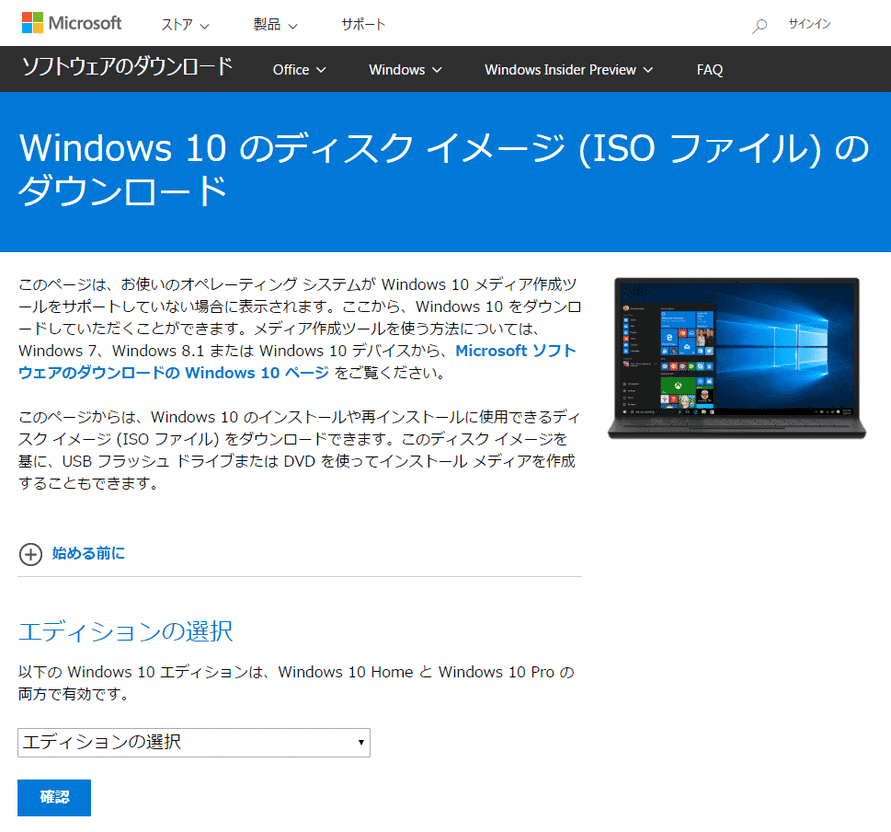Open the FAQ page
The height and width of the screenshot is (832, 891).
[710, 70]
